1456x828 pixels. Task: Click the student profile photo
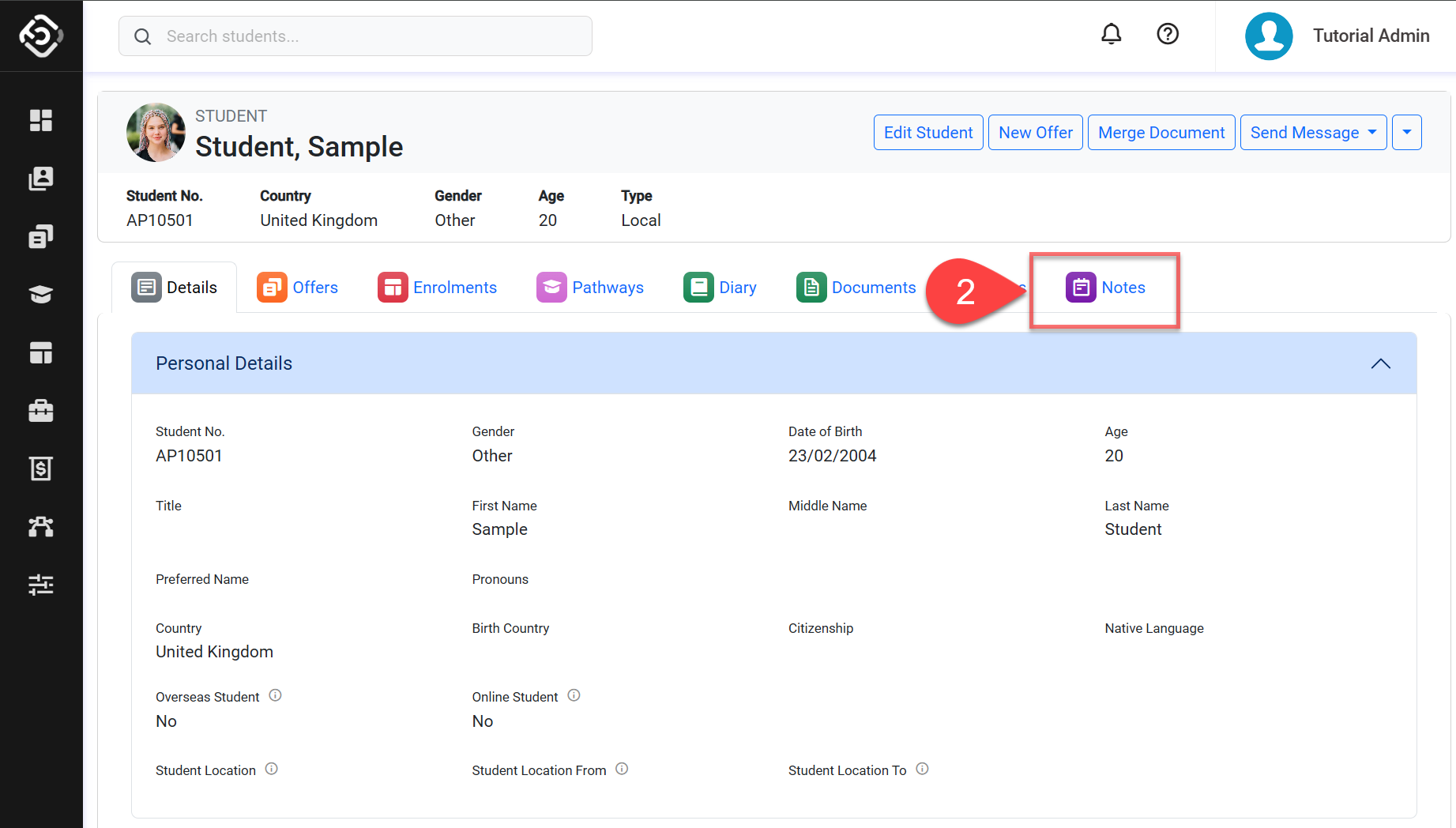pyautogui.click(x=156, y=133)
